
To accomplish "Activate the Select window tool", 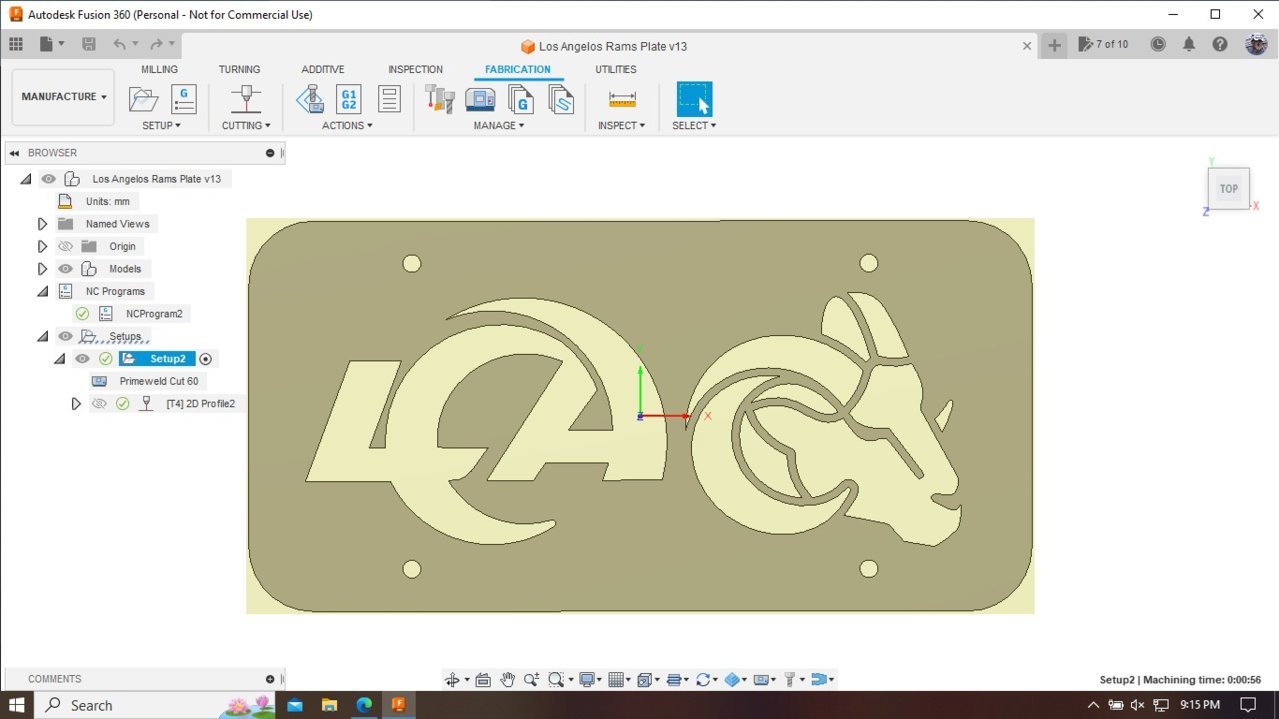I will click(694, 99).
